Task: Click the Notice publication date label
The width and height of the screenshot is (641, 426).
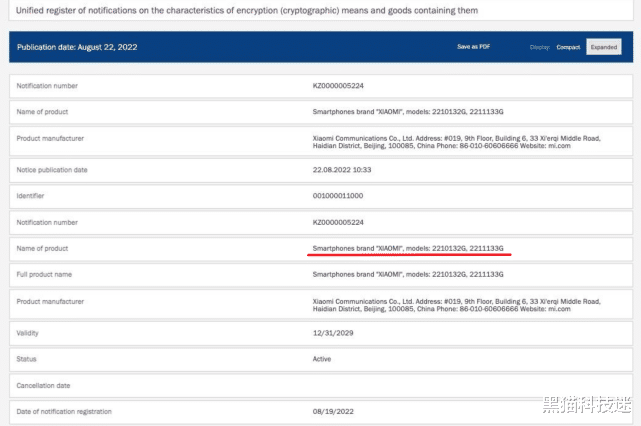Action: (x=52, y=170)
